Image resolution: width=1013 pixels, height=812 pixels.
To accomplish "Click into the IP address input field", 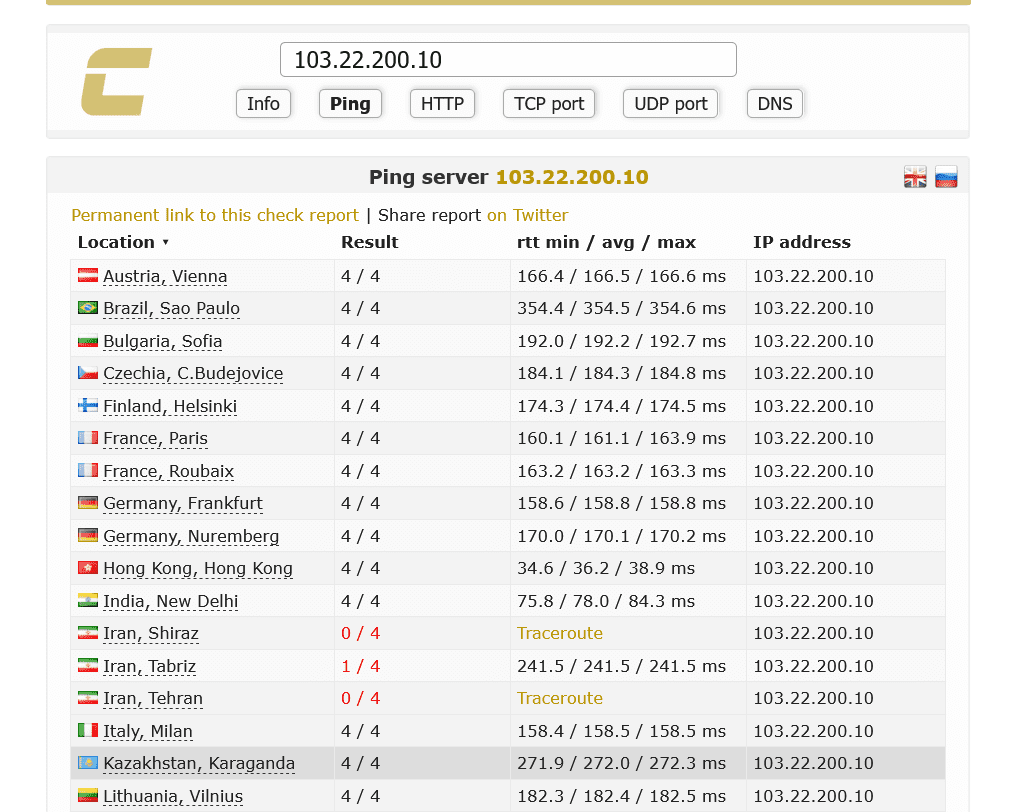I will [508, 60].
